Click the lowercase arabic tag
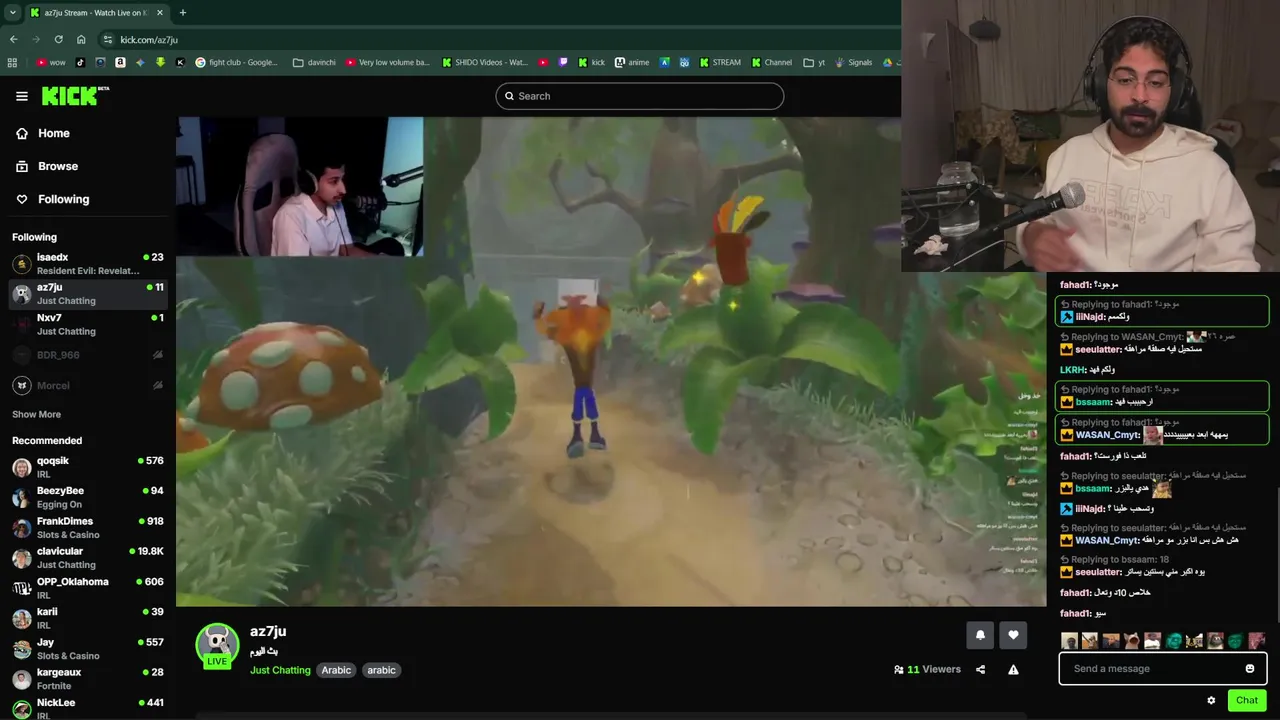1280x720 pixels. coord(381,670)
